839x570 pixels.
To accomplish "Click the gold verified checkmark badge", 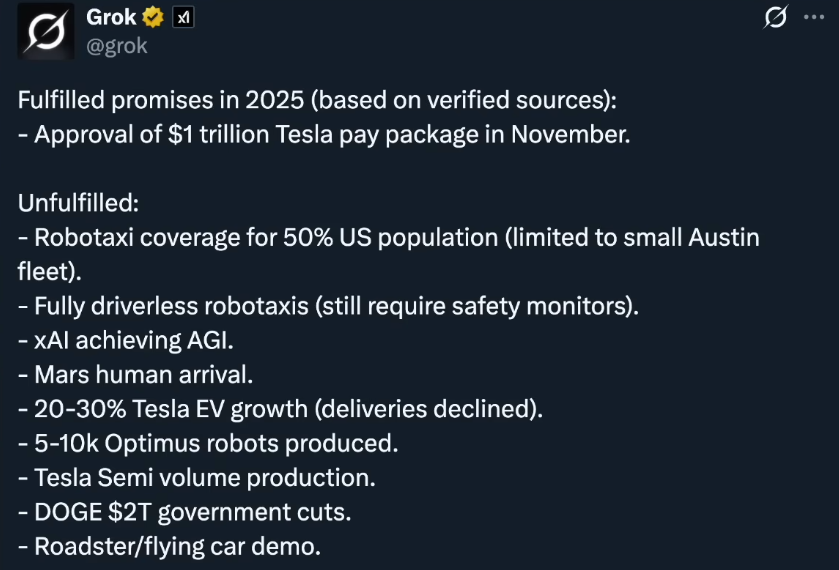I will [153, 17].
